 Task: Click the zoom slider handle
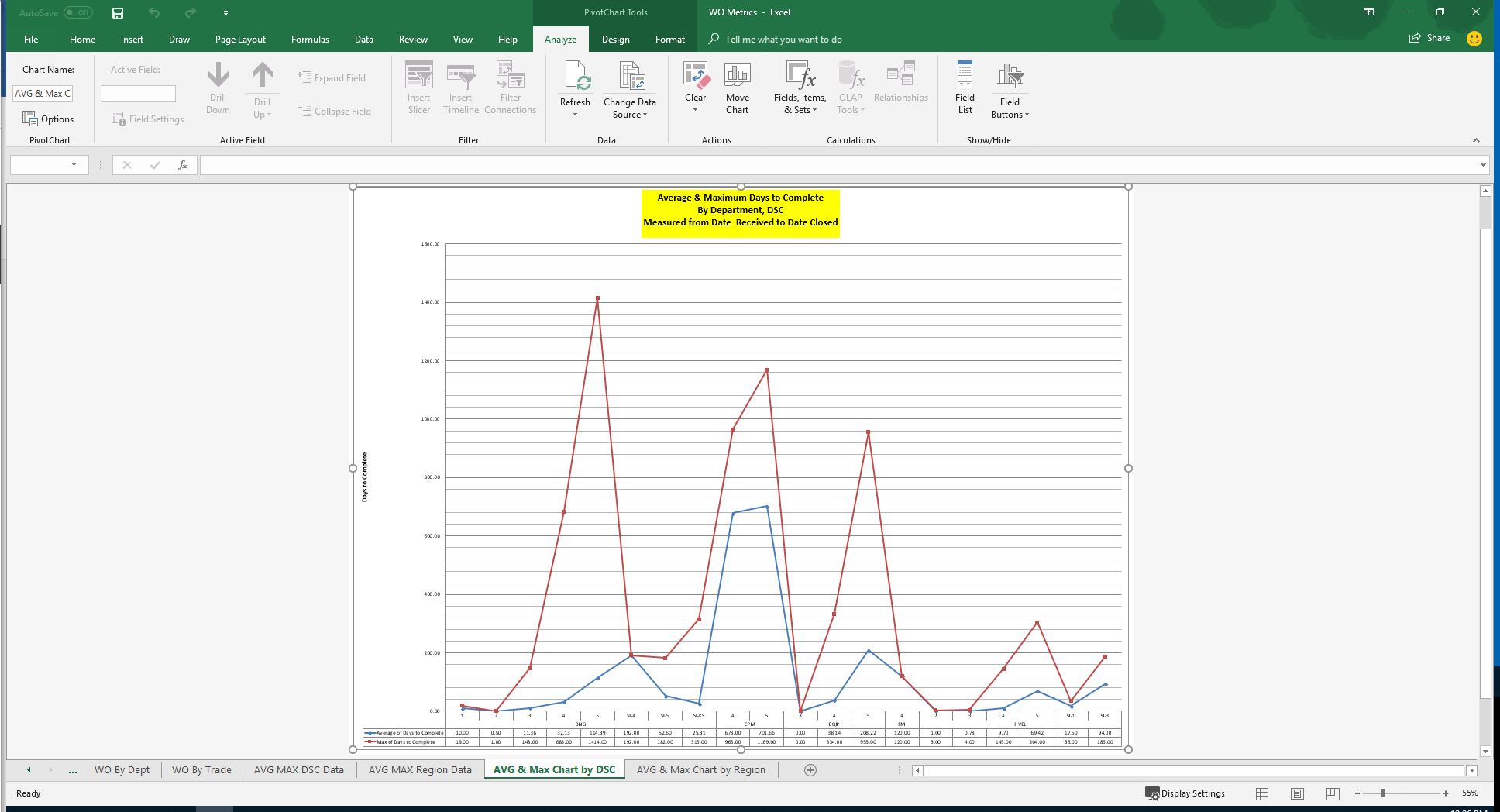[1383, 793]
